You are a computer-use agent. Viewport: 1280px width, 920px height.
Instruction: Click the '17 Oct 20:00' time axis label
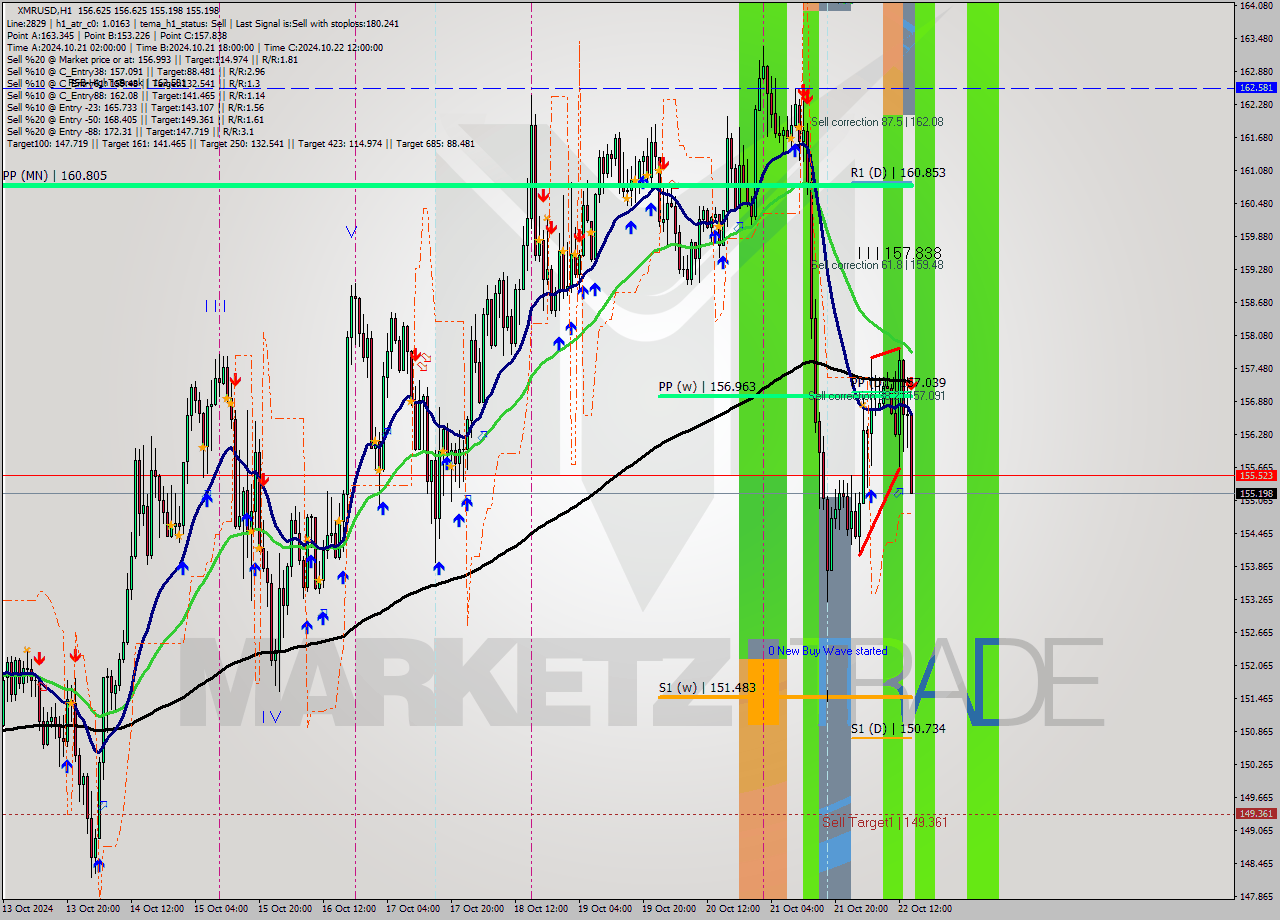[x=476, y=909]
